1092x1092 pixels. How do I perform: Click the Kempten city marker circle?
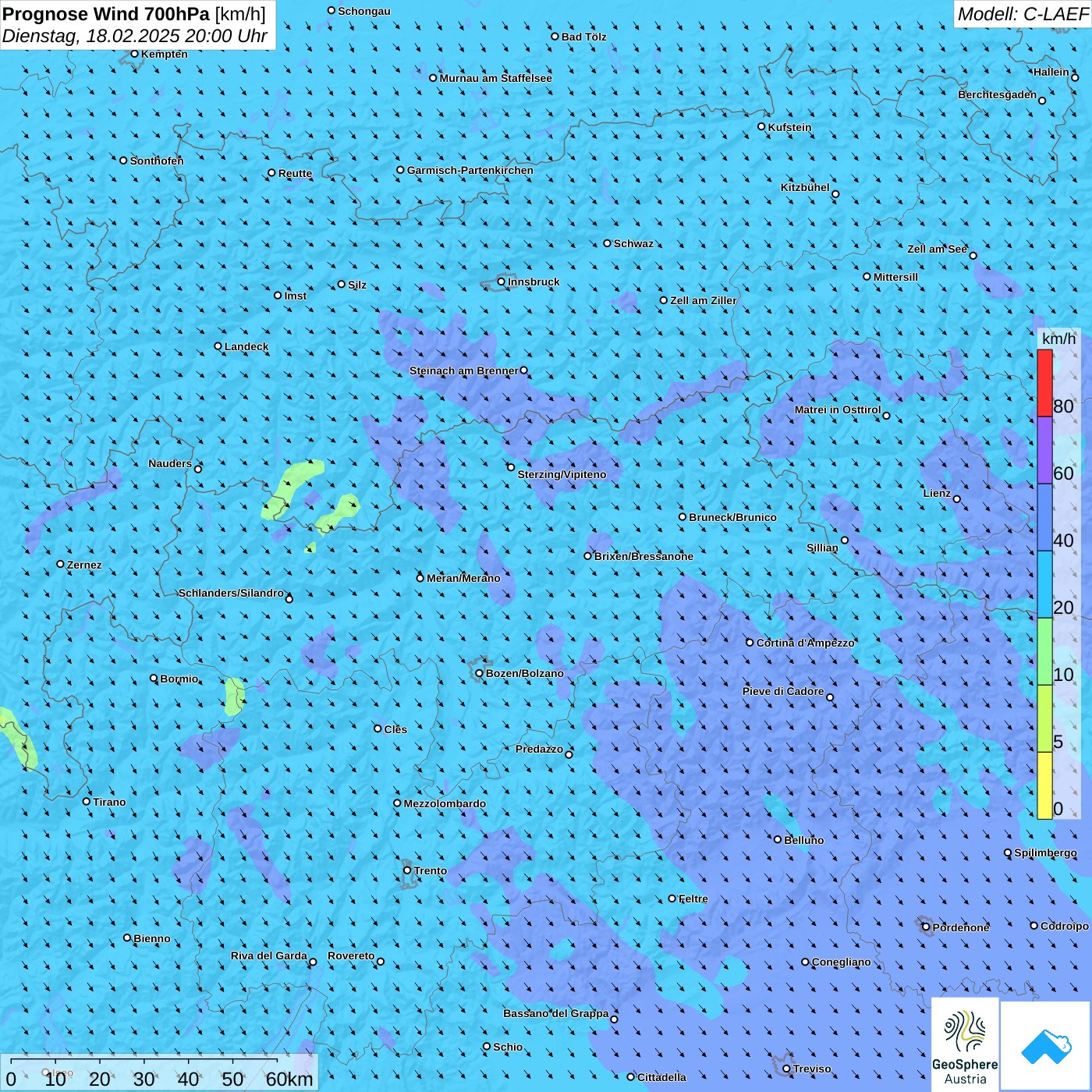click(135, 54)
